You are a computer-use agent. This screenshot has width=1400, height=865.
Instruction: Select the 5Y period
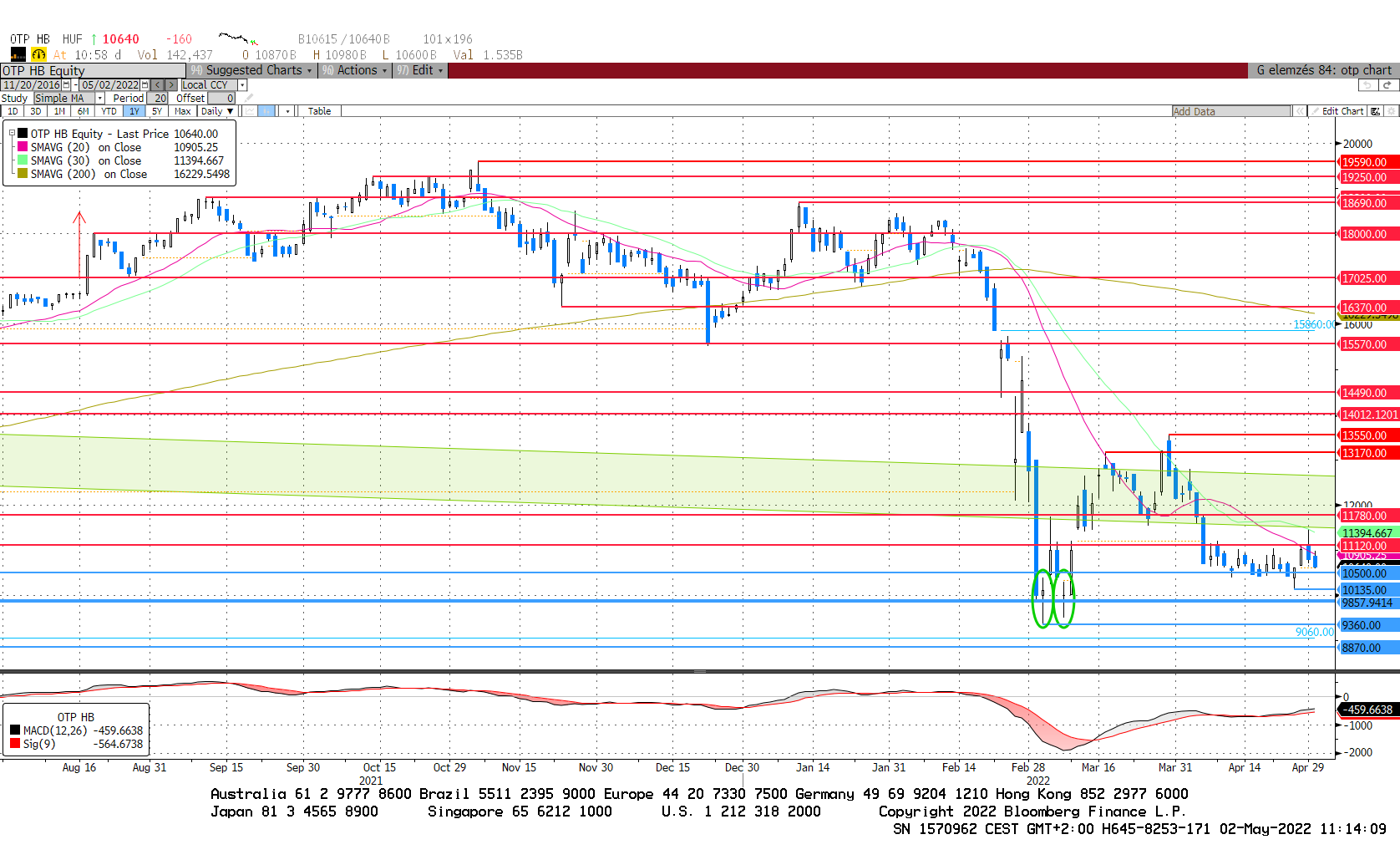[157, 111]
